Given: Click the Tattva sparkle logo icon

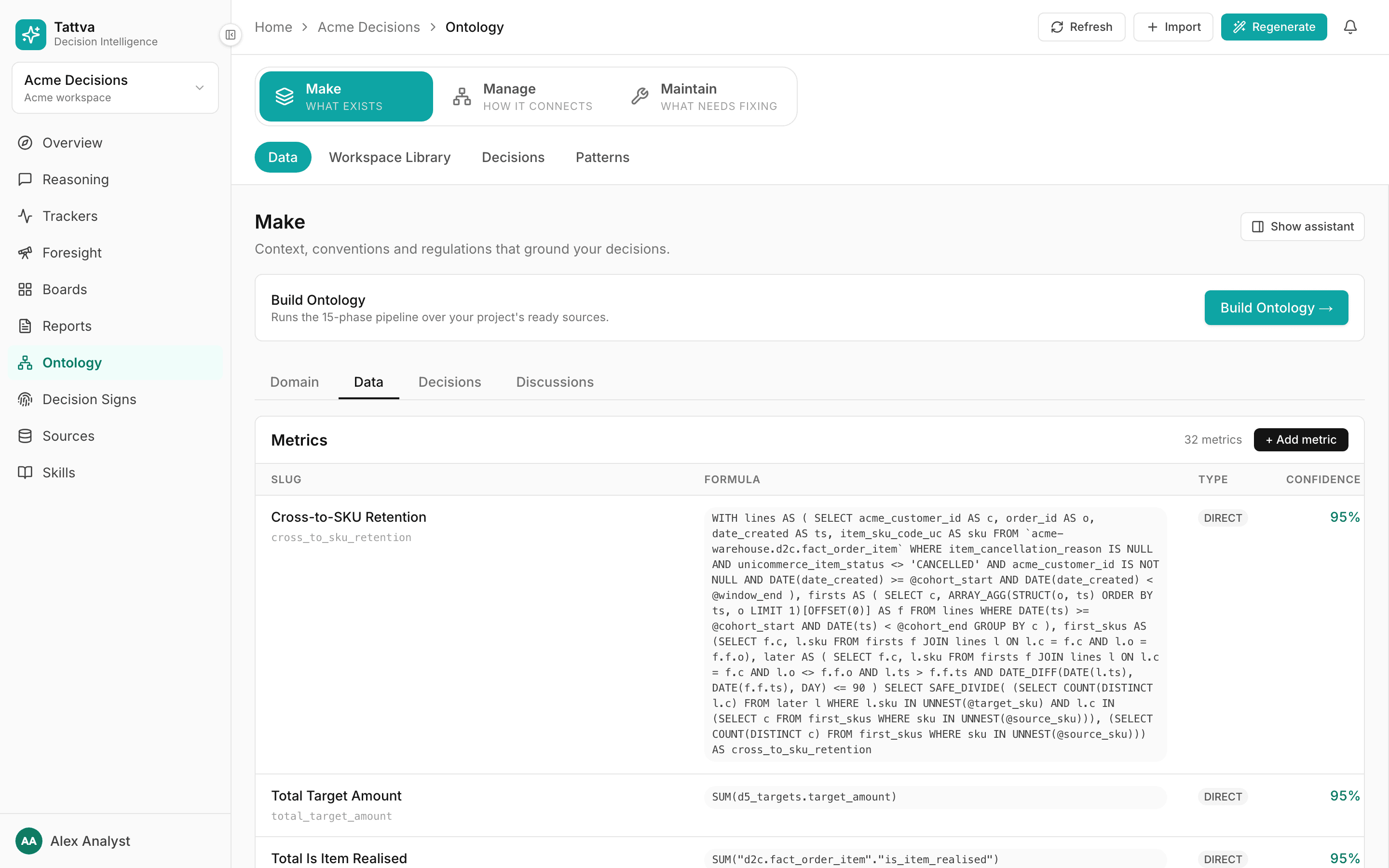Looking at the screenshot, I should [x=30, y=34].
